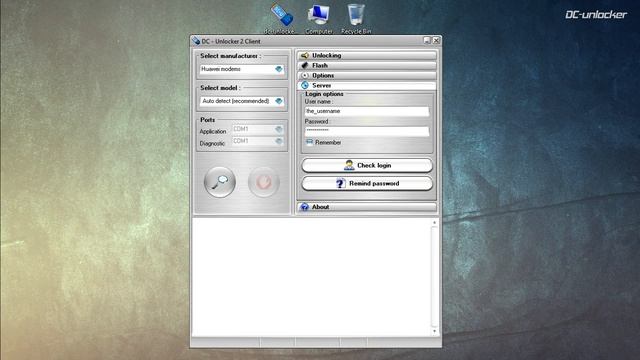640x360 pixels.
Task: Expand the Flash section
Action: click(367, 65)
